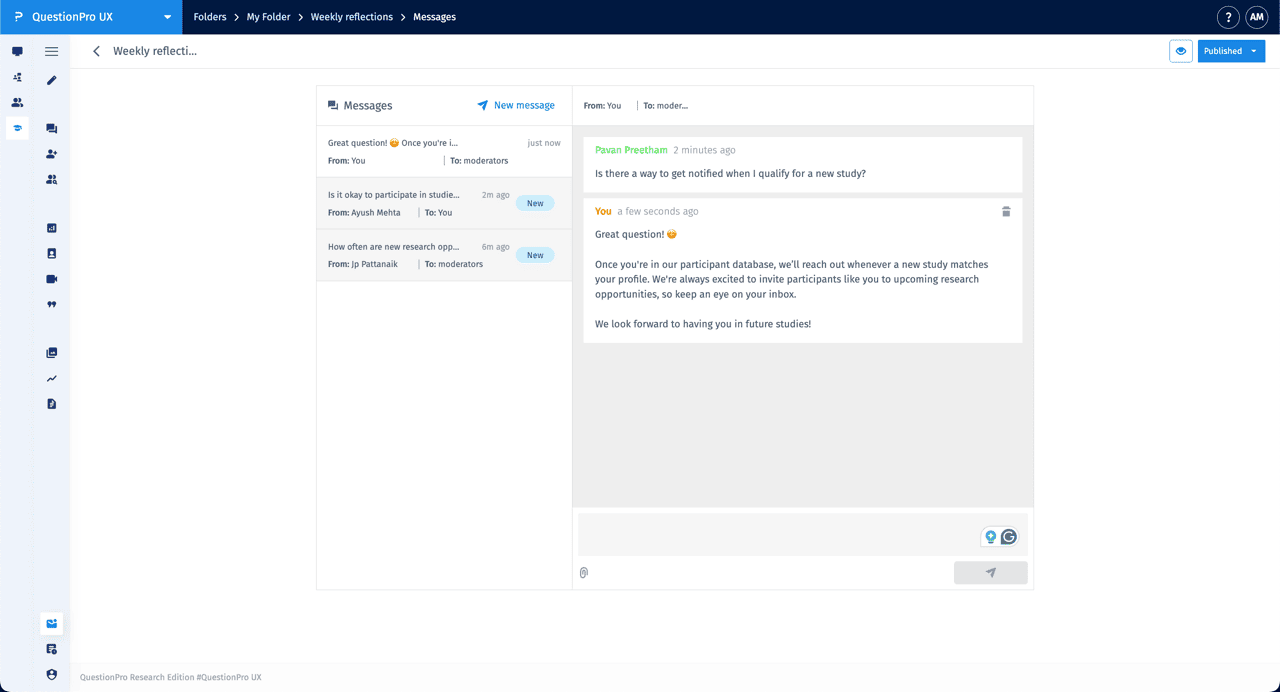The image size is (1280, 692).
Task: Click the contact card profile icon
Action: coord(52,254)
